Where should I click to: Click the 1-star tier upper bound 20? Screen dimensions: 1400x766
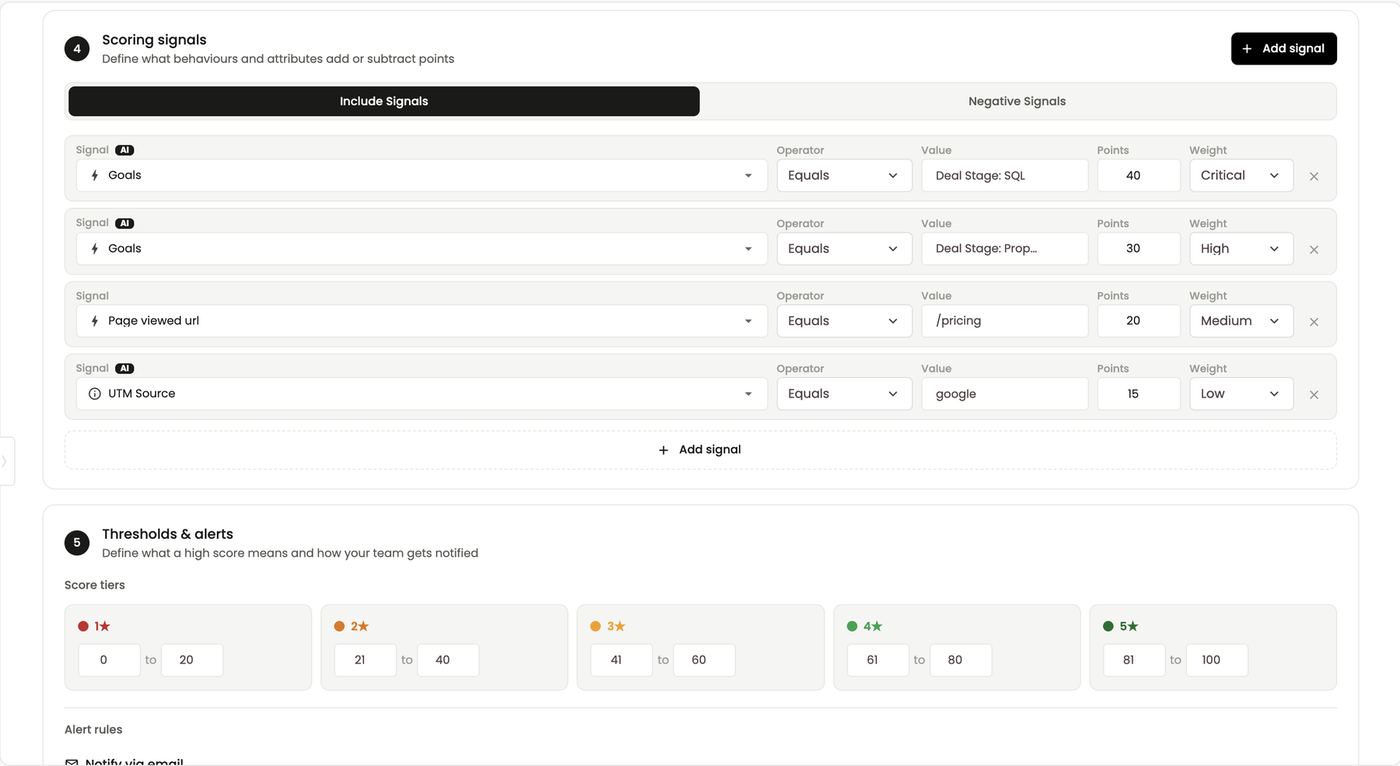192,660
